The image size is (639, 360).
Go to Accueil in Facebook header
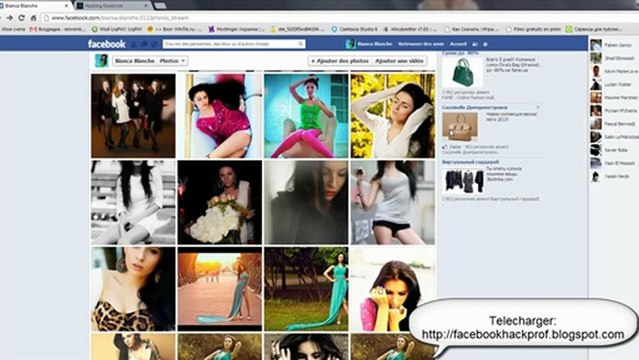458,44
